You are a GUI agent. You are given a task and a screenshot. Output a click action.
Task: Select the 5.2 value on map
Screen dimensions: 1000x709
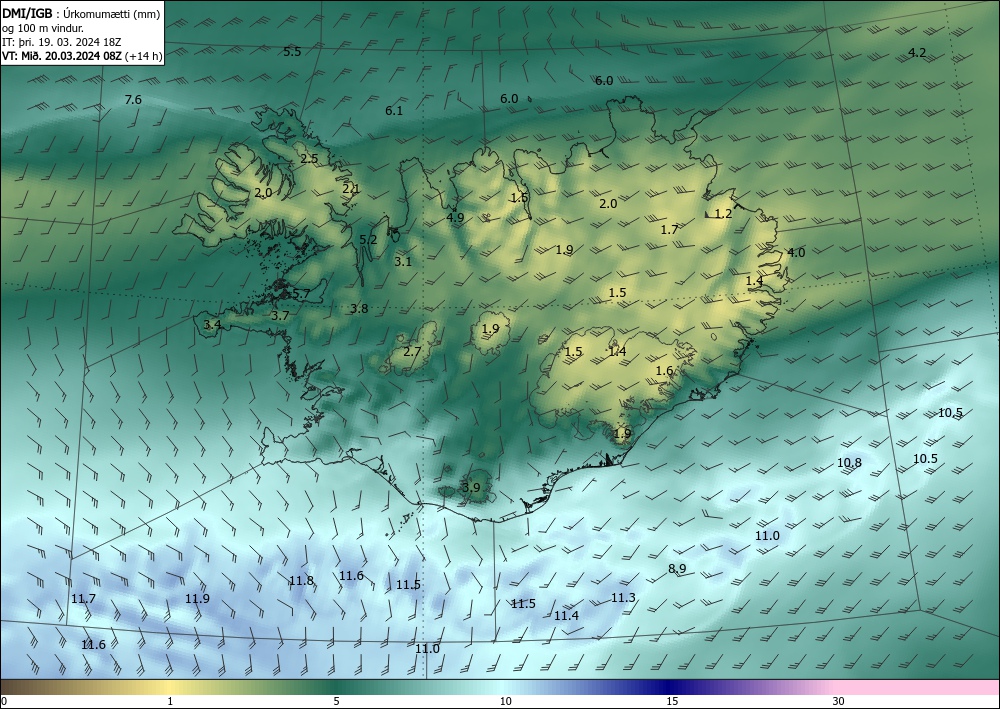tap(369, 240)
